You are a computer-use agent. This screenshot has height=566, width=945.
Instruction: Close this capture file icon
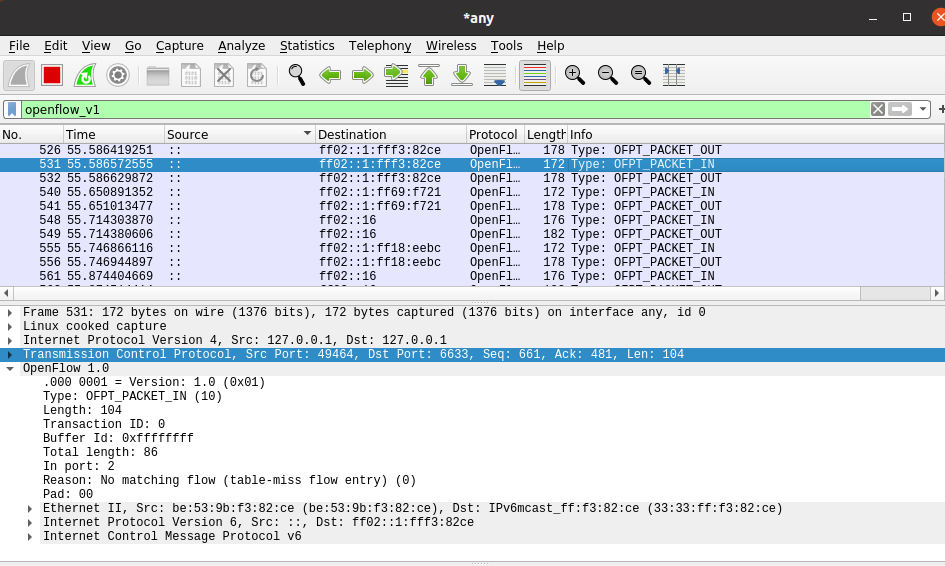[224, 75]
